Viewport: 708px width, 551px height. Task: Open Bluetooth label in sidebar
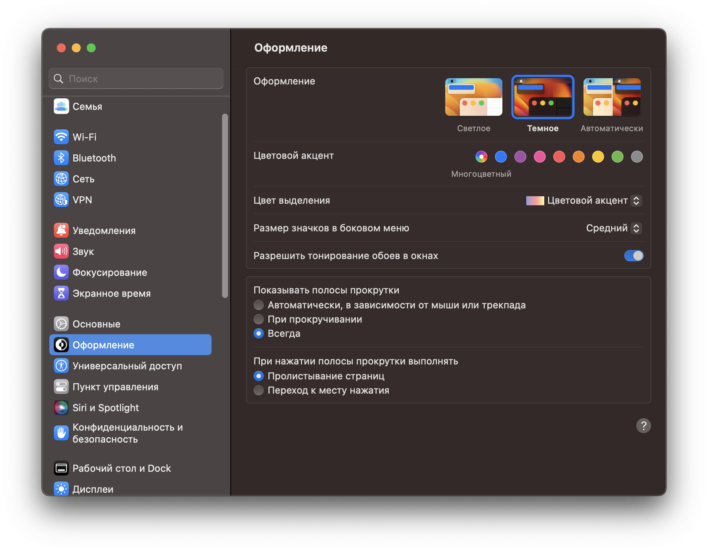pos(94,158)
